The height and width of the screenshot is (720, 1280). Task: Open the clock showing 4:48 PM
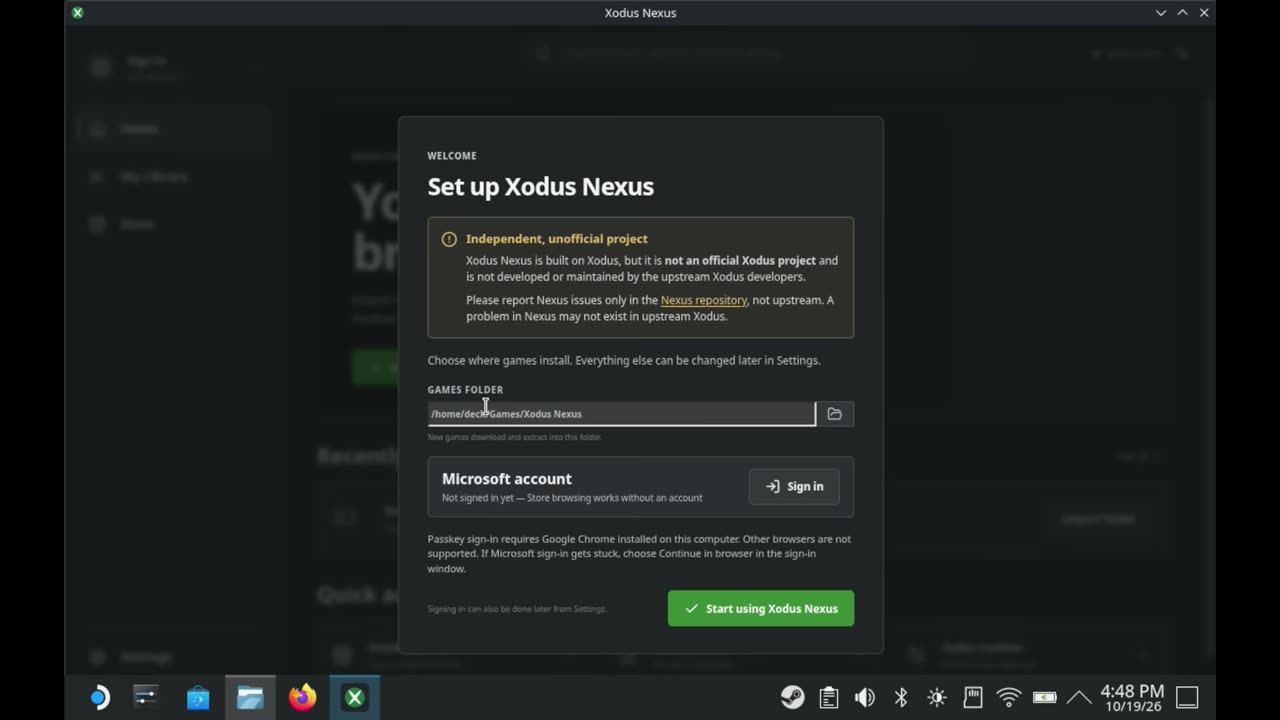click(x=1132, y=697)
